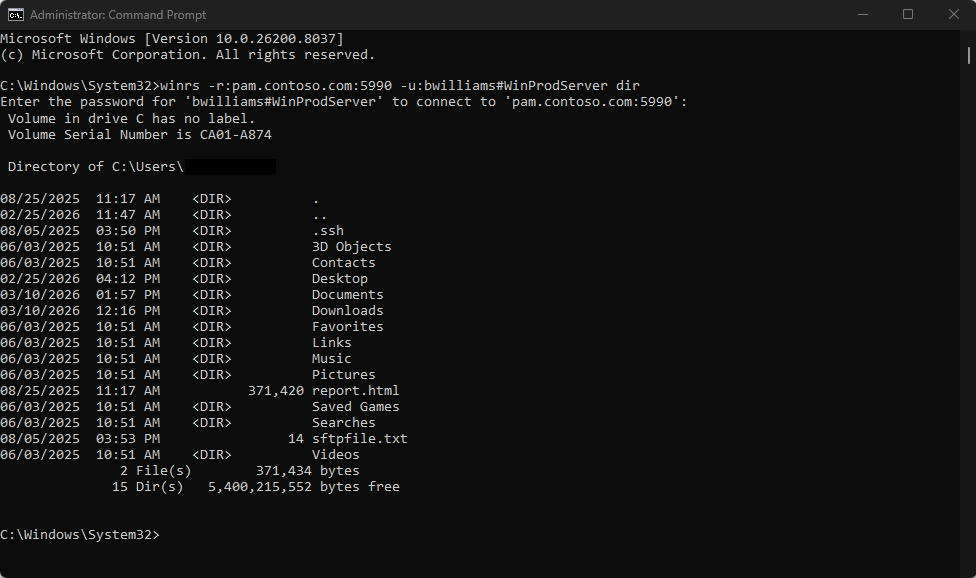Maximize the Command Prompt window
The height and width of the screenshot is (578, 976).
(x=908, y=14)
